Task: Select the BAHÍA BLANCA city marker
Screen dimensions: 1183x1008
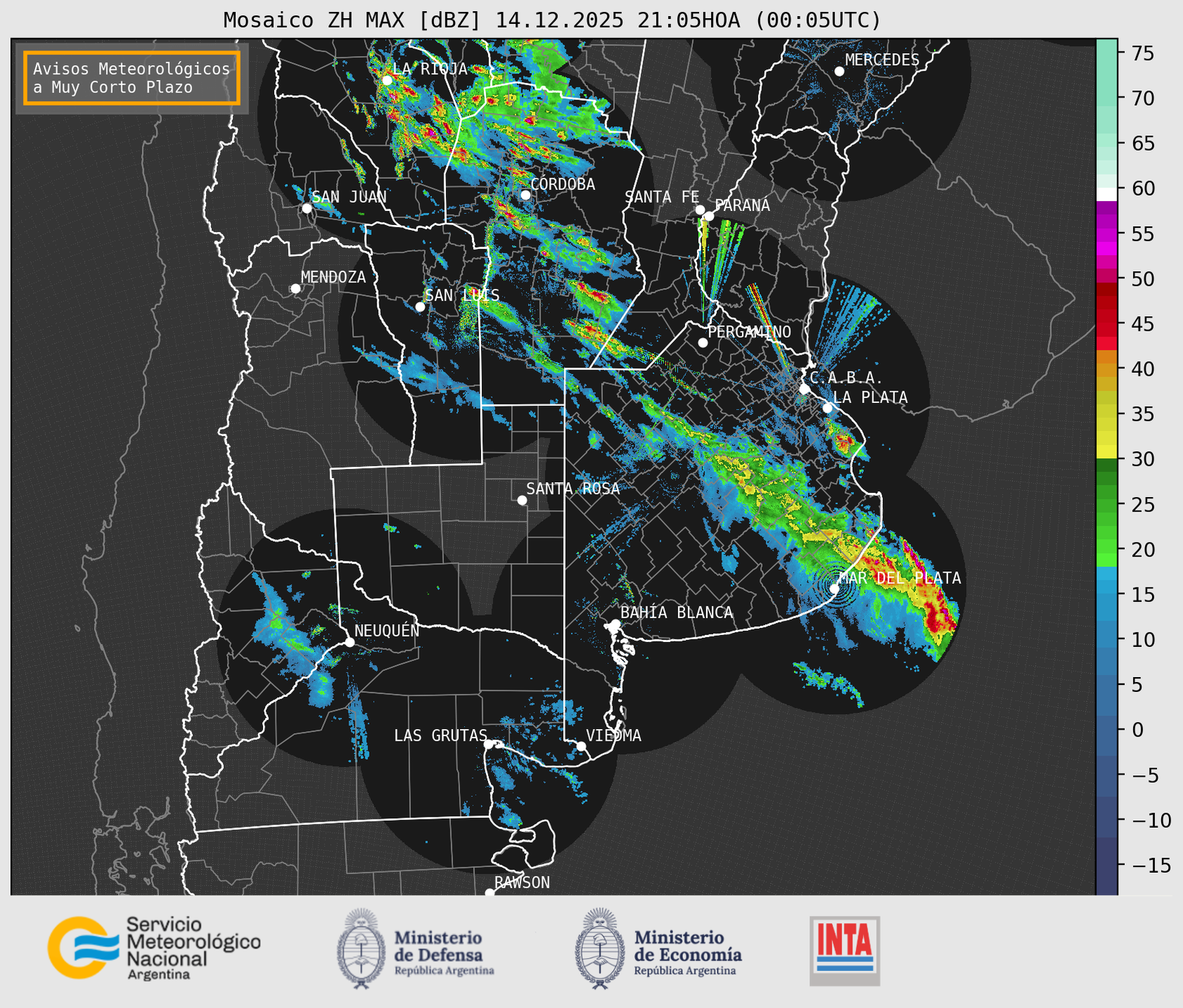Action: (x=615, y=624)
